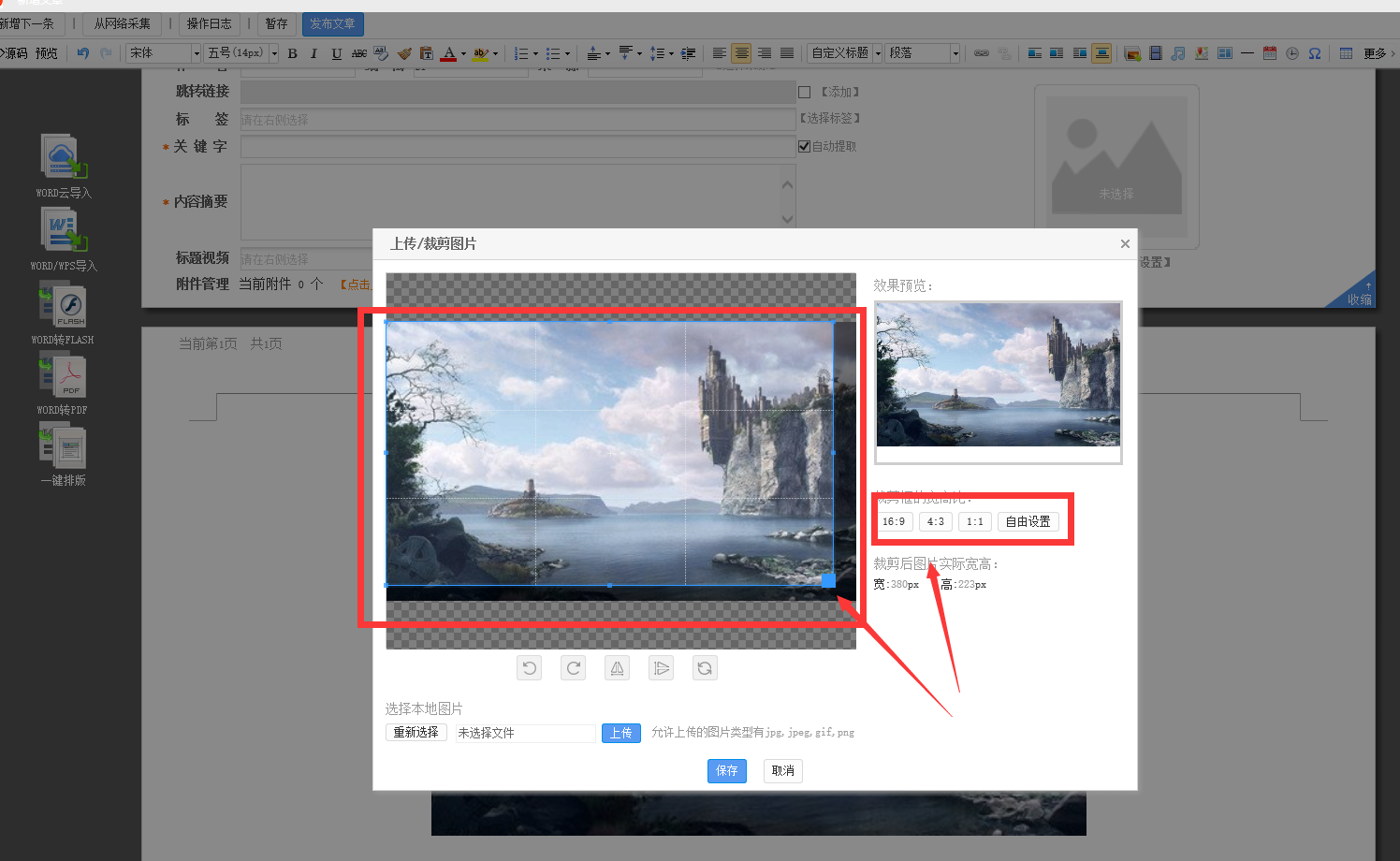Image resolution: width=1400 pixels, height=861 pixels.
Task: Rotate the image clockwise in crop dialog
Action: point(574,668)
